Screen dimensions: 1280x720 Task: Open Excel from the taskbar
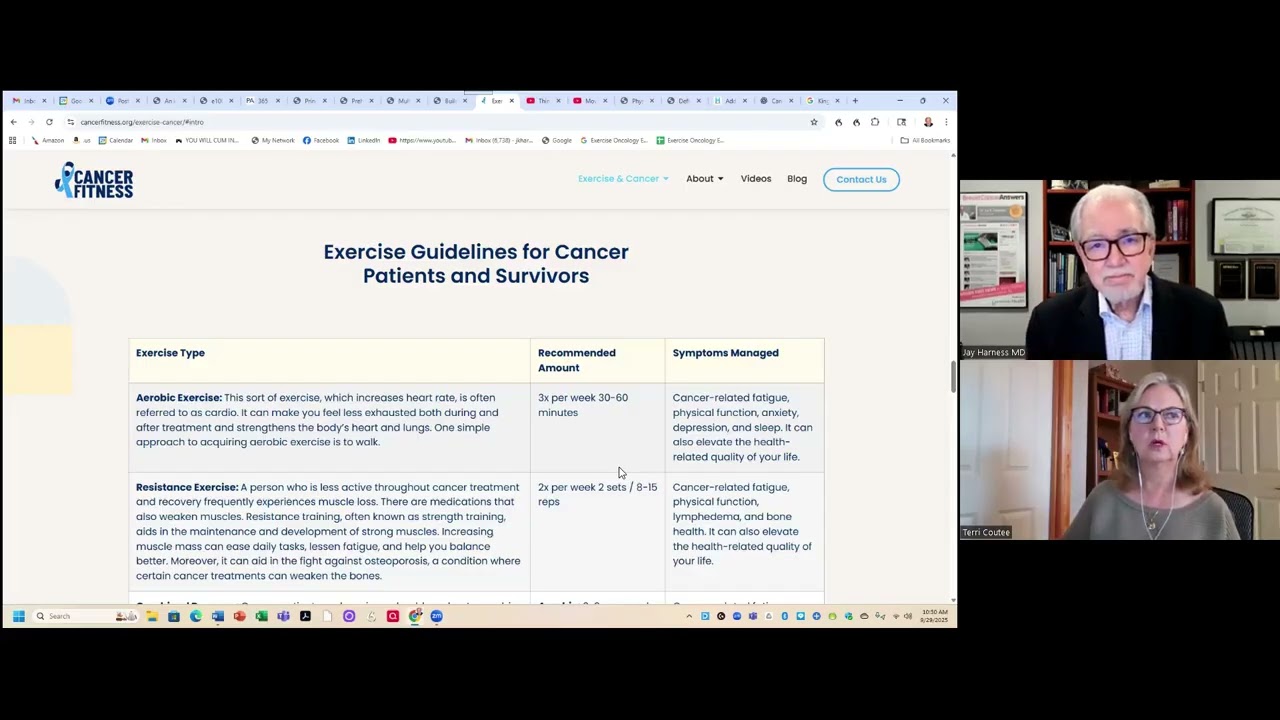tap(262, 616)
